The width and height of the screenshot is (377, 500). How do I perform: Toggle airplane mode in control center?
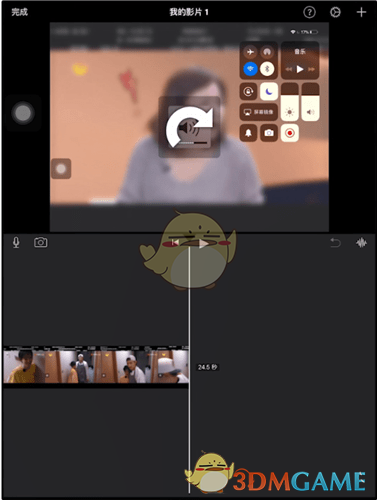pyautogui.click(x=250, y=52)
